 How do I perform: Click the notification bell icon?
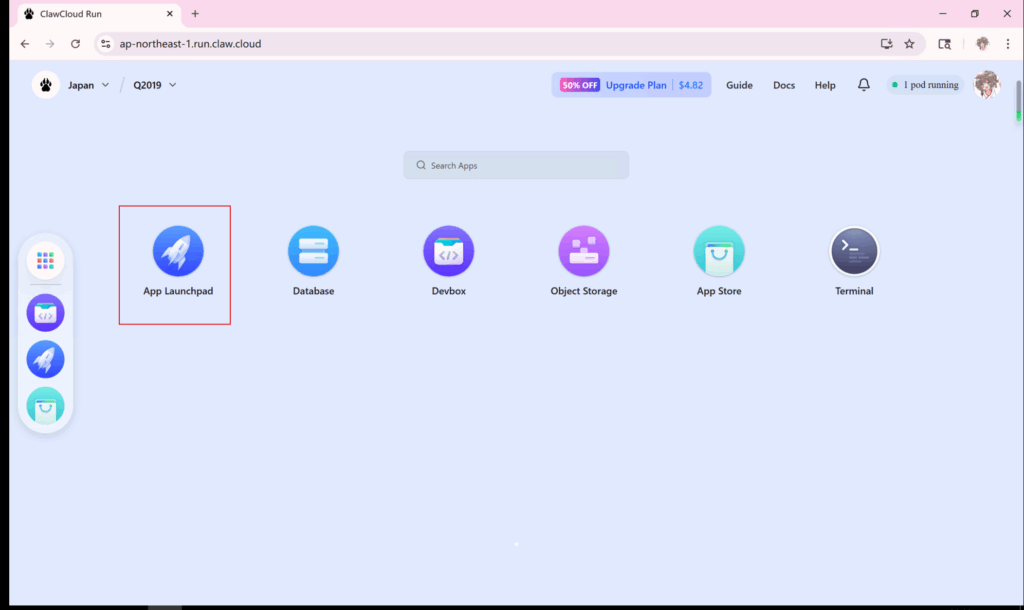[x=864, y=85]
